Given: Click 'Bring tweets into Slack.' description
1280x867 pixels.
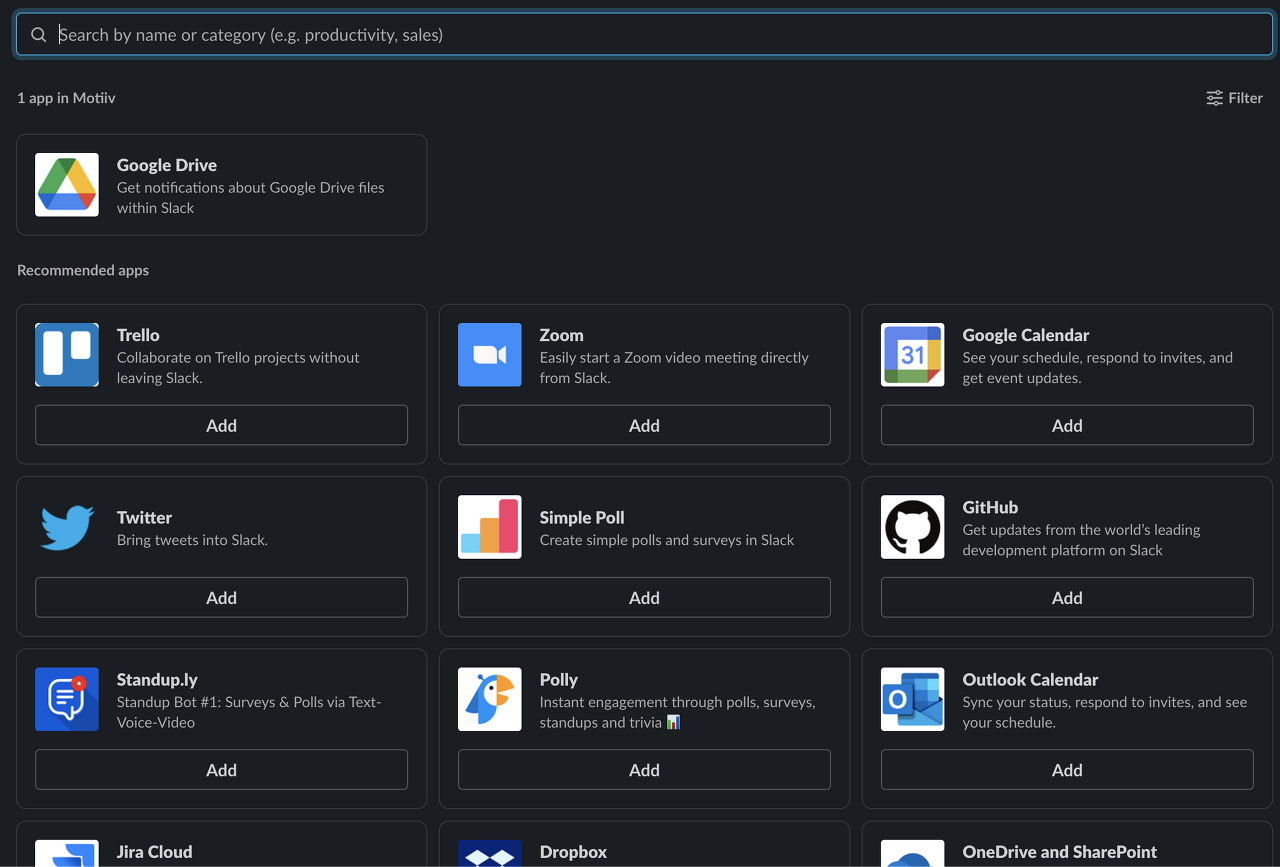Looking at the screenshot, I should 192,540.
